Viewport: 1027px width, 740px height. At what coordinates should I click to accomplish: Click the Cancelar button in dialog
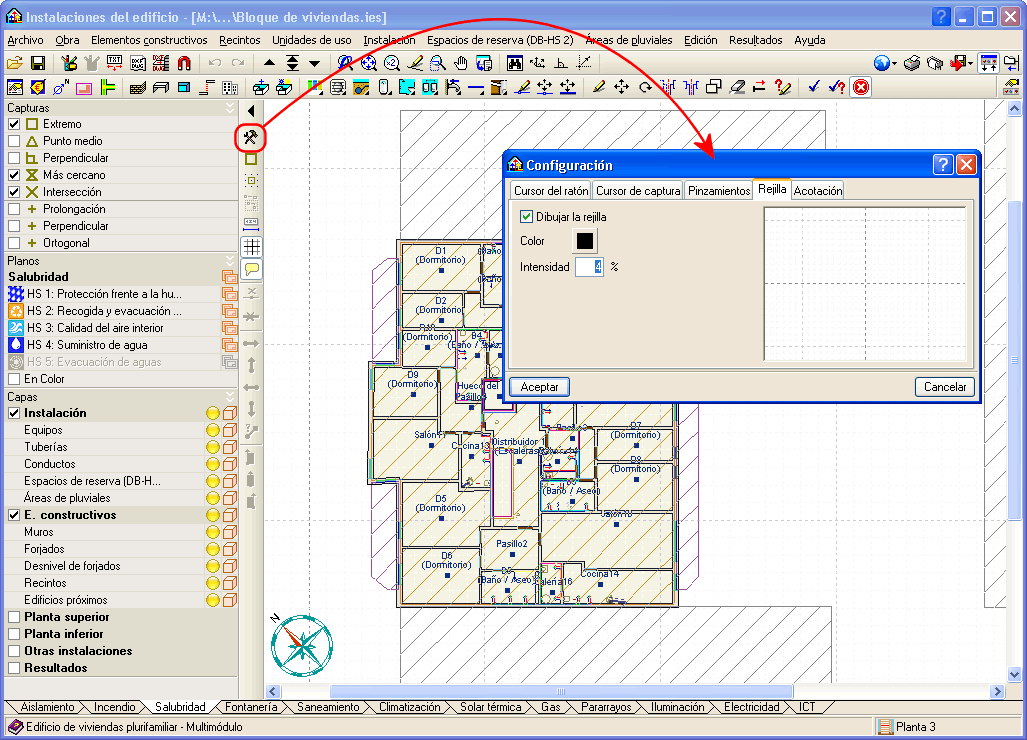pyautogui.click(x=944, y=387)
